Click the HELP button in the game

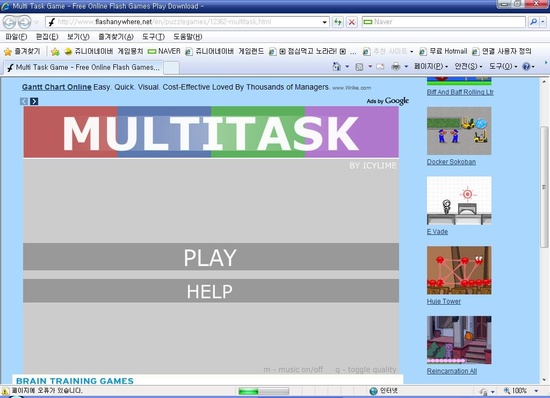[211, 291]
